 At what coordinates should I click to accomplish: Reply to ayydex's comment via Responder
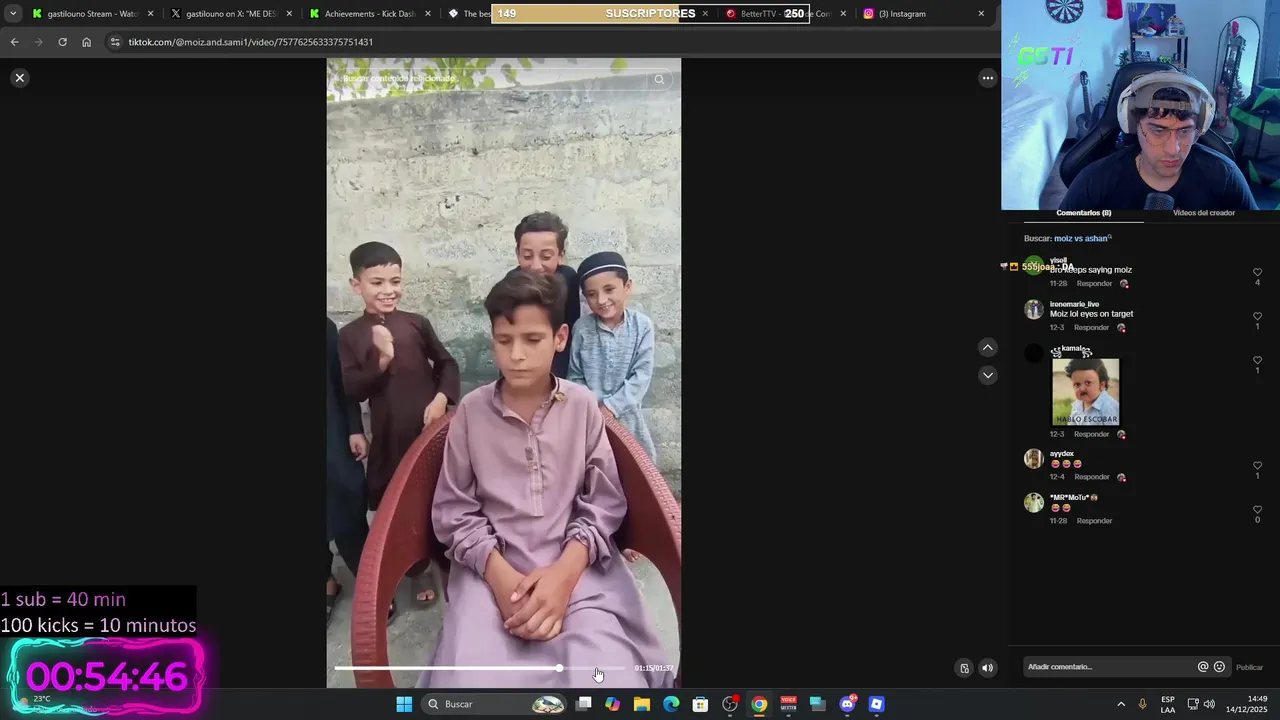(1091, 477)
